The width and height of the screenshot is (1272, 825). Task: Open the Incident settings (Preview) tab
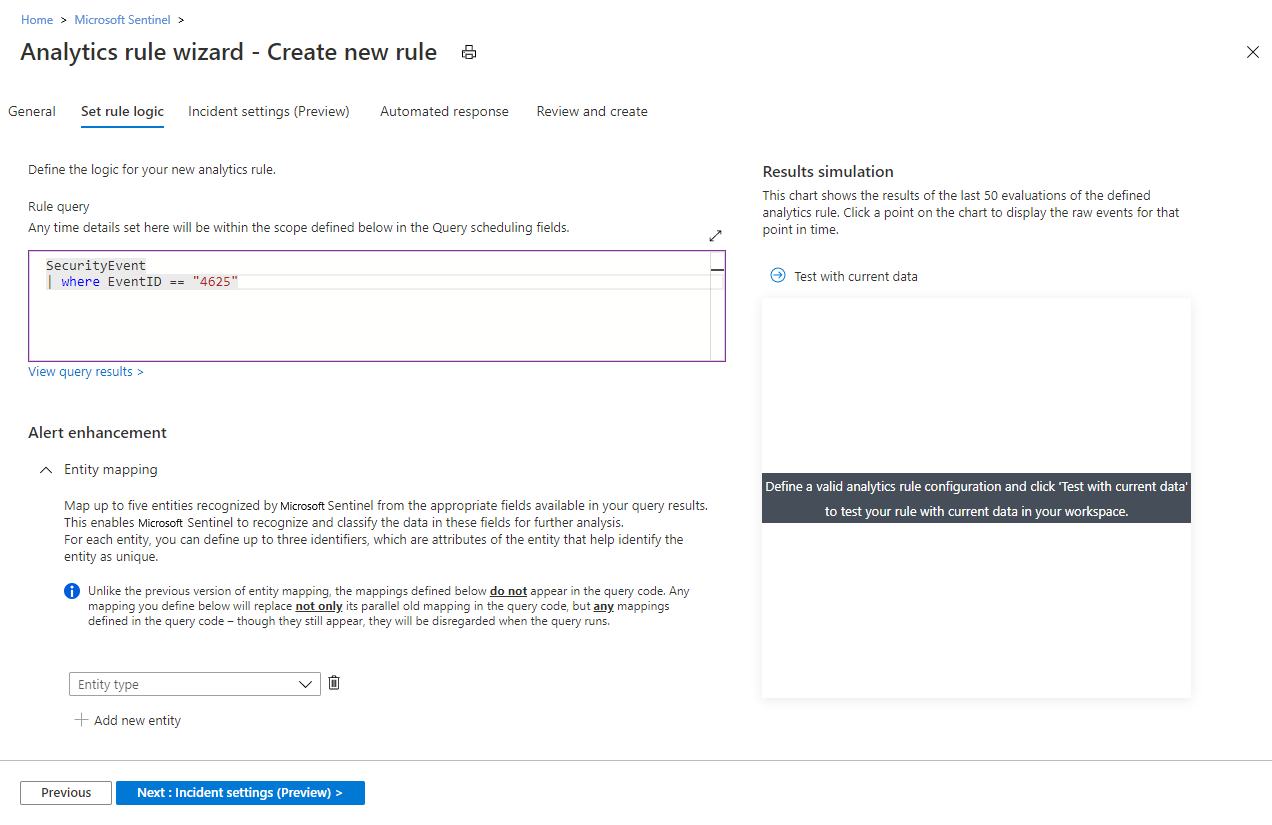click(269, 112)
